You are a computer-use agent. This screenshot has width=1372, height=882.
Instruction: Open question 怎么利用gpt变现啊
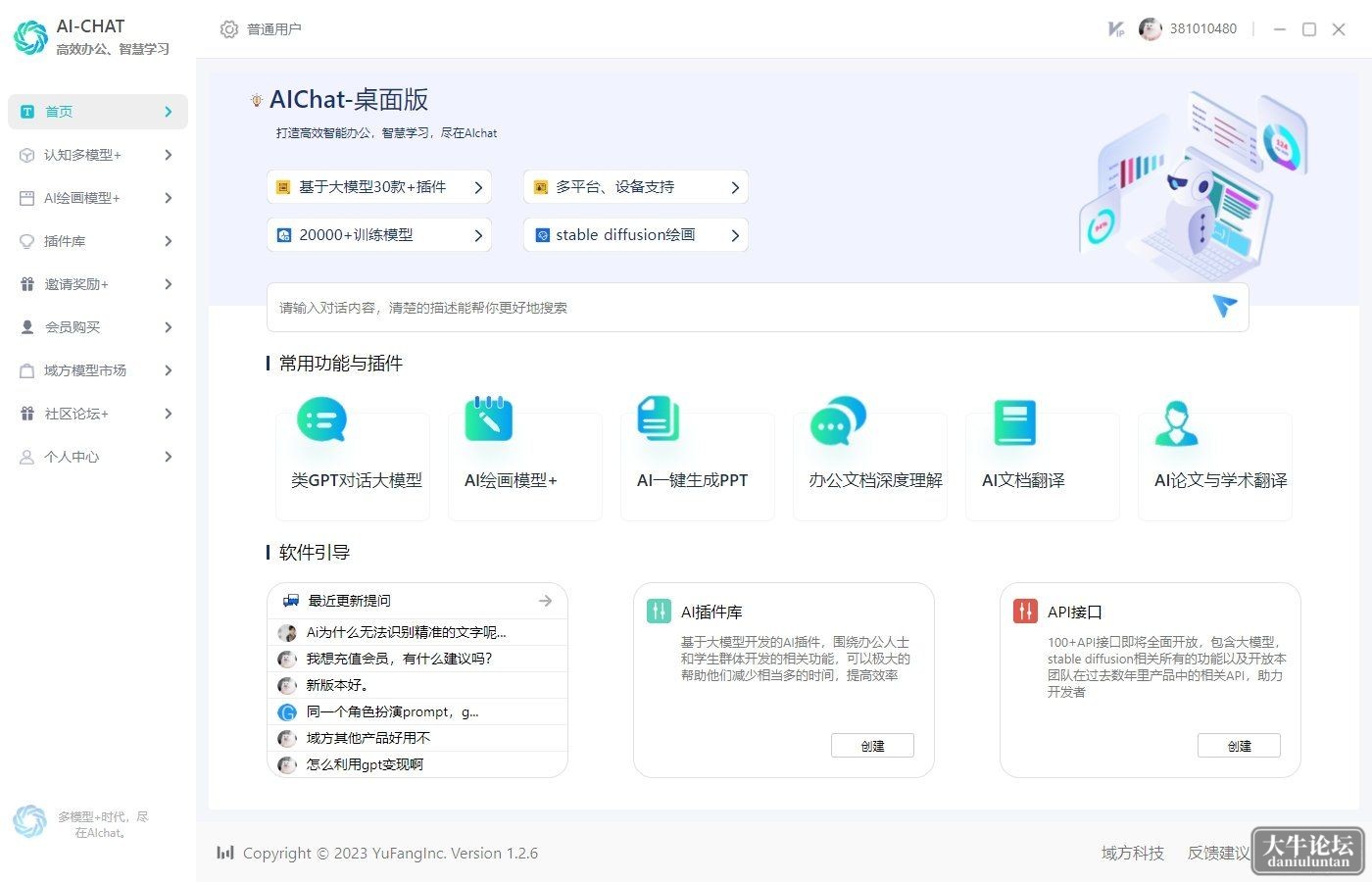pyautogui.click(x=417, y=764)
